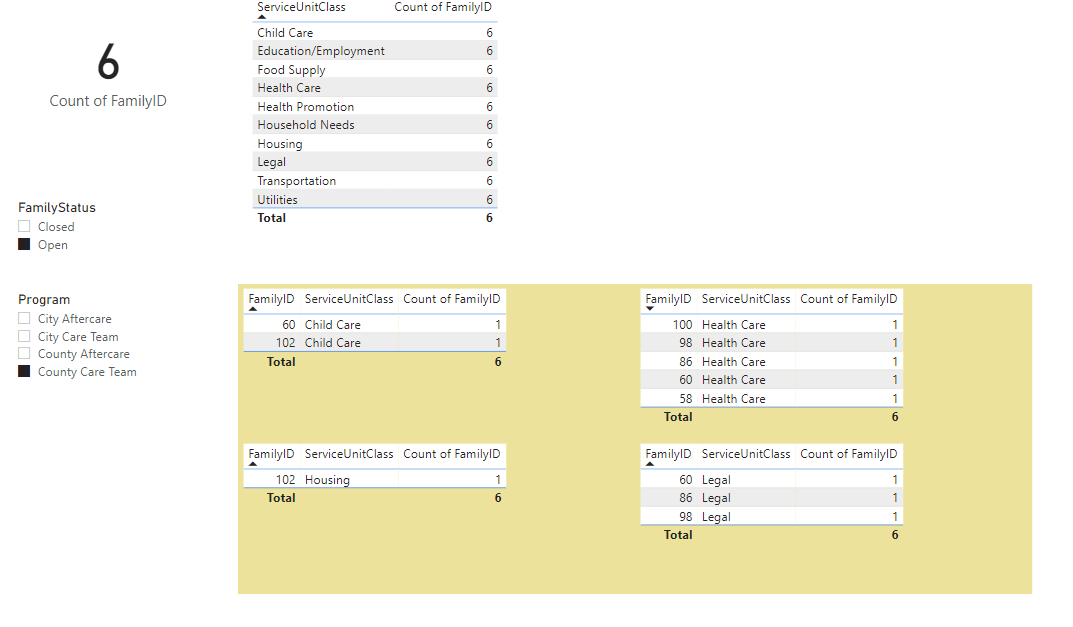Sort top table by ServiceUnitClass header
Viewport: 1073px width, 627px height.
[x=301, y=8]
